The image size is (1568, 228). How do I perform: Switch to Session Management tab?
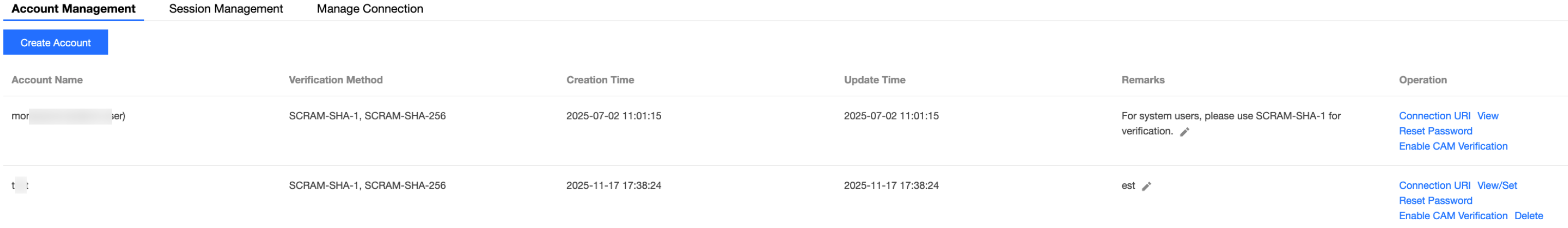(x=226, y=9)
